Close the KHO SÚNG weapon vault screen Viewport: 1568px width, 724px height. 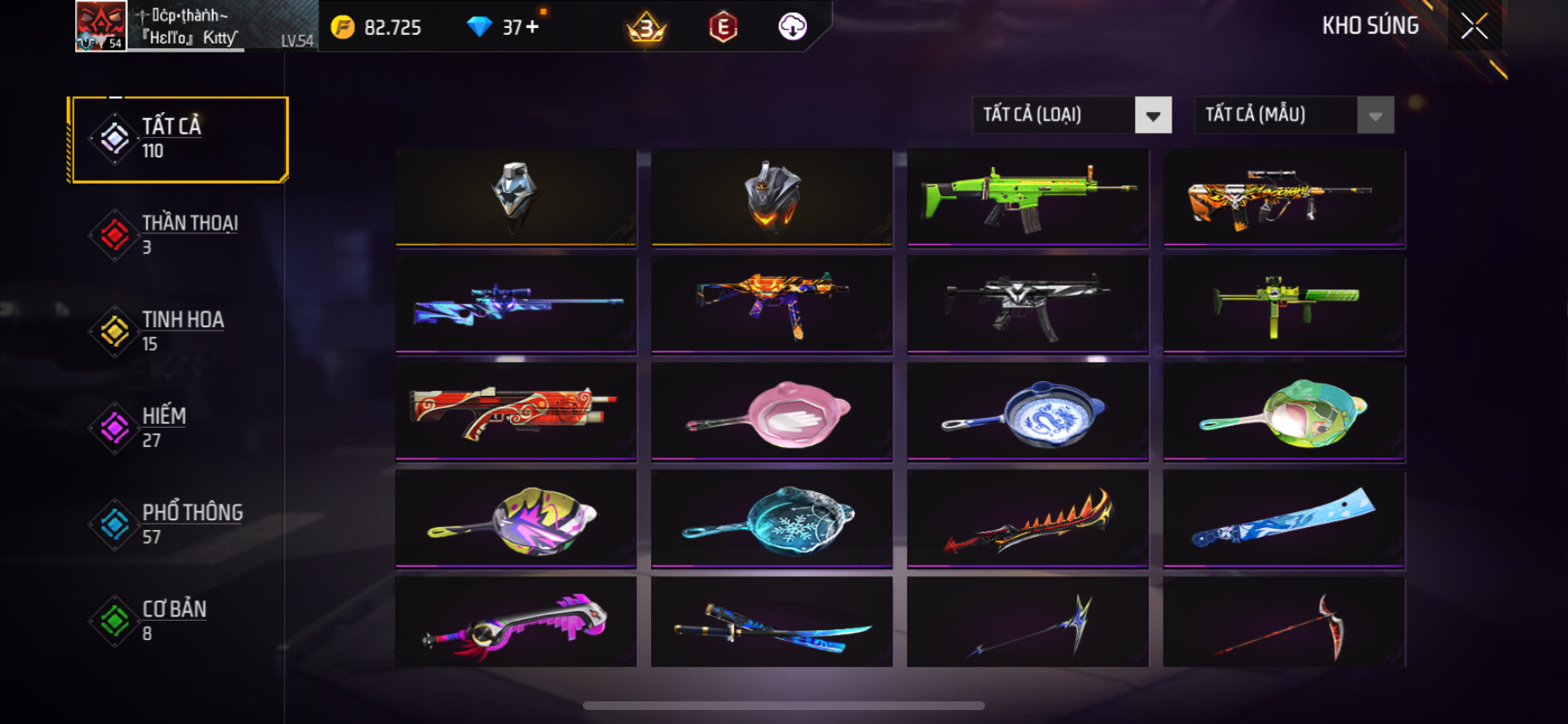pyautogui.click(x=1474, y=26)
